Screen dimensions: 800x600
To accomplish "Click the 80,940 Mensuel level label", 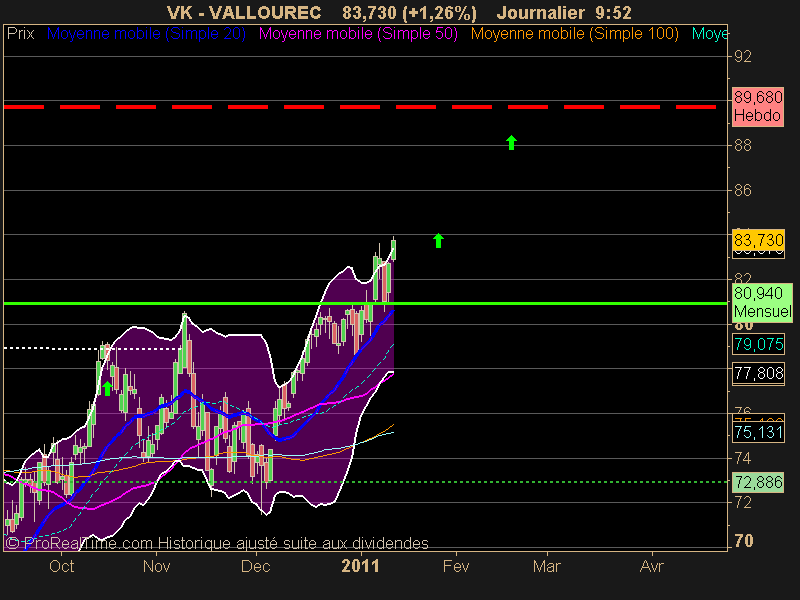I will click(762, 302).
